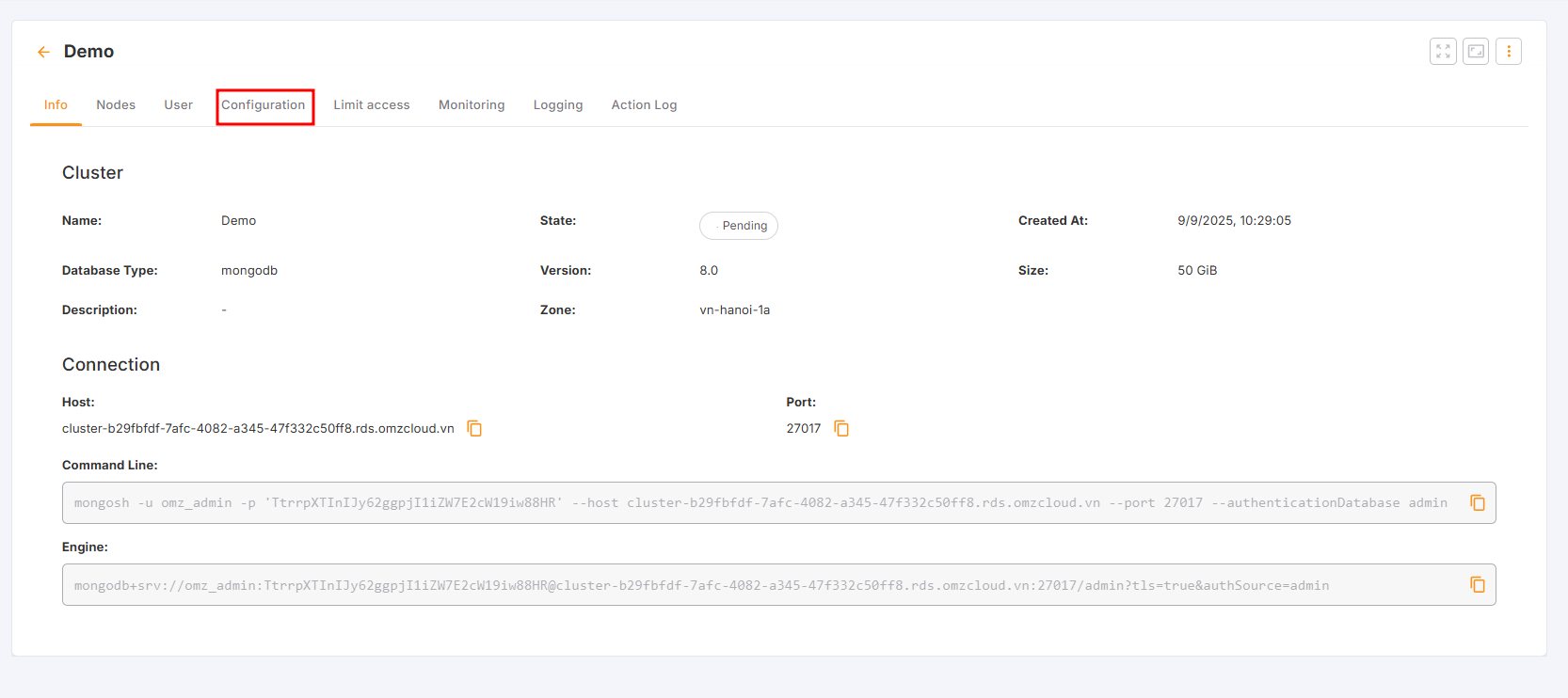Image resolution: width=1568 pixels, height=698 pixels.
Task: Click the Pending state badge
Action: point(739,226)
